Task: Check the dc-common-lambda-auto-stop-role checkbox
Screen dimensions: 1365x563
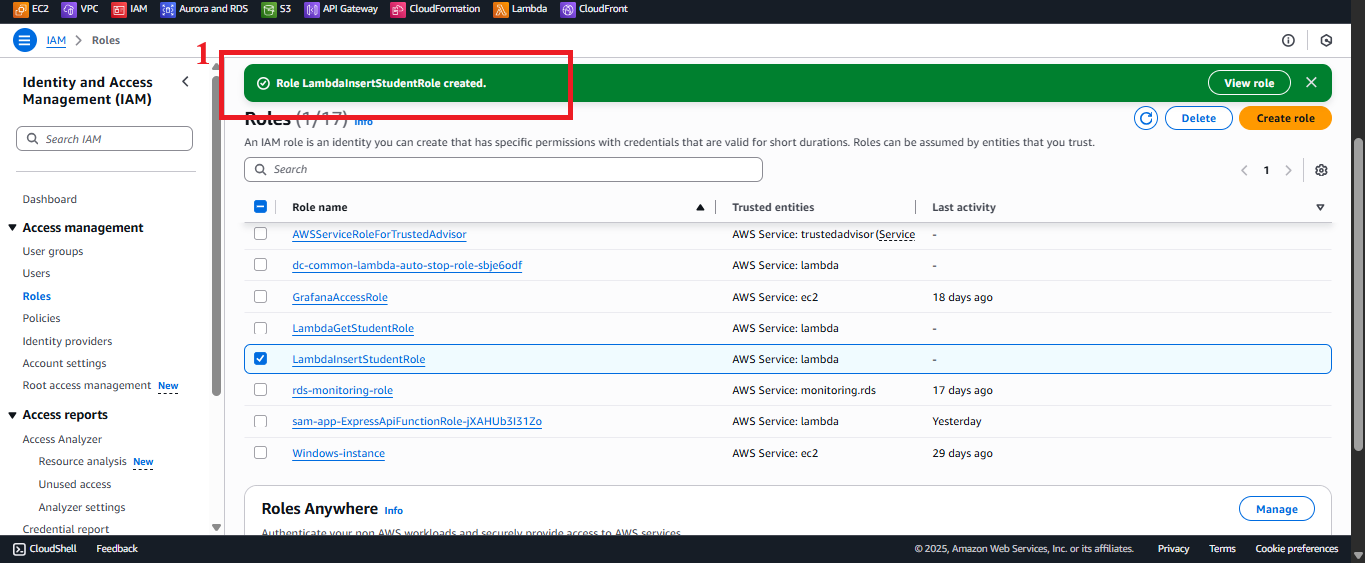Action: click(260, 265)
